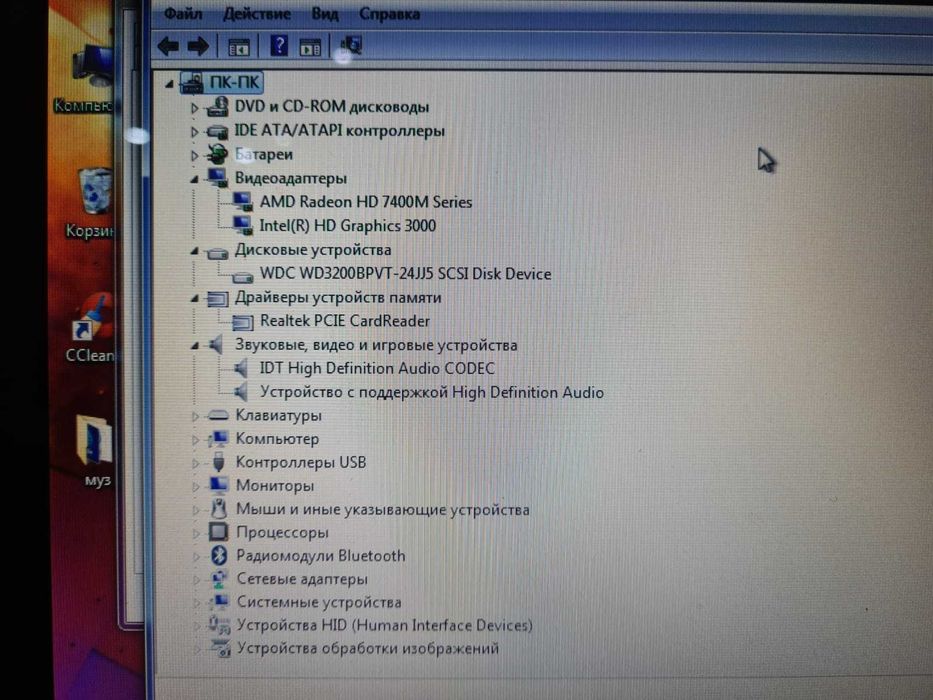Select the Системные устройства label

[x=320, y=602]
